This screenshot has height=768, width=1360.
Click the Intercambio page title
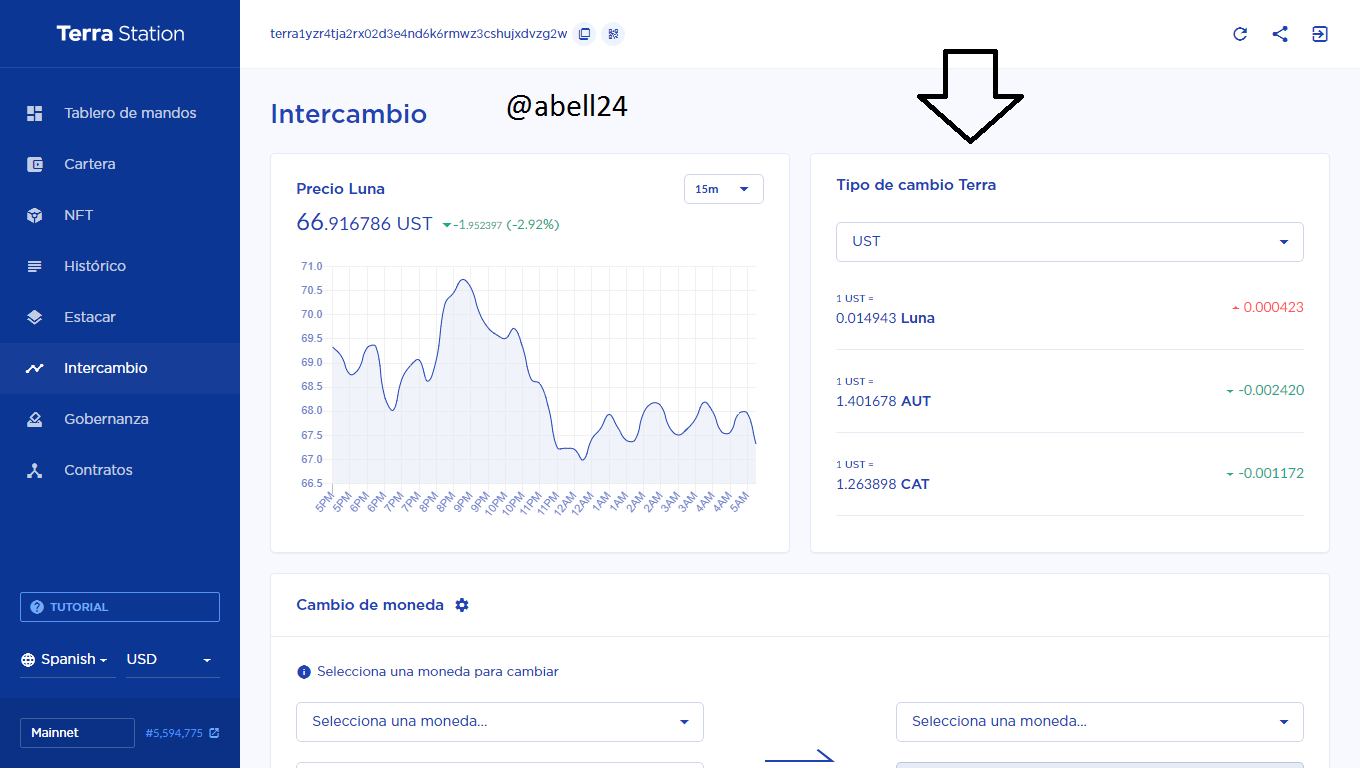(349, 114)
